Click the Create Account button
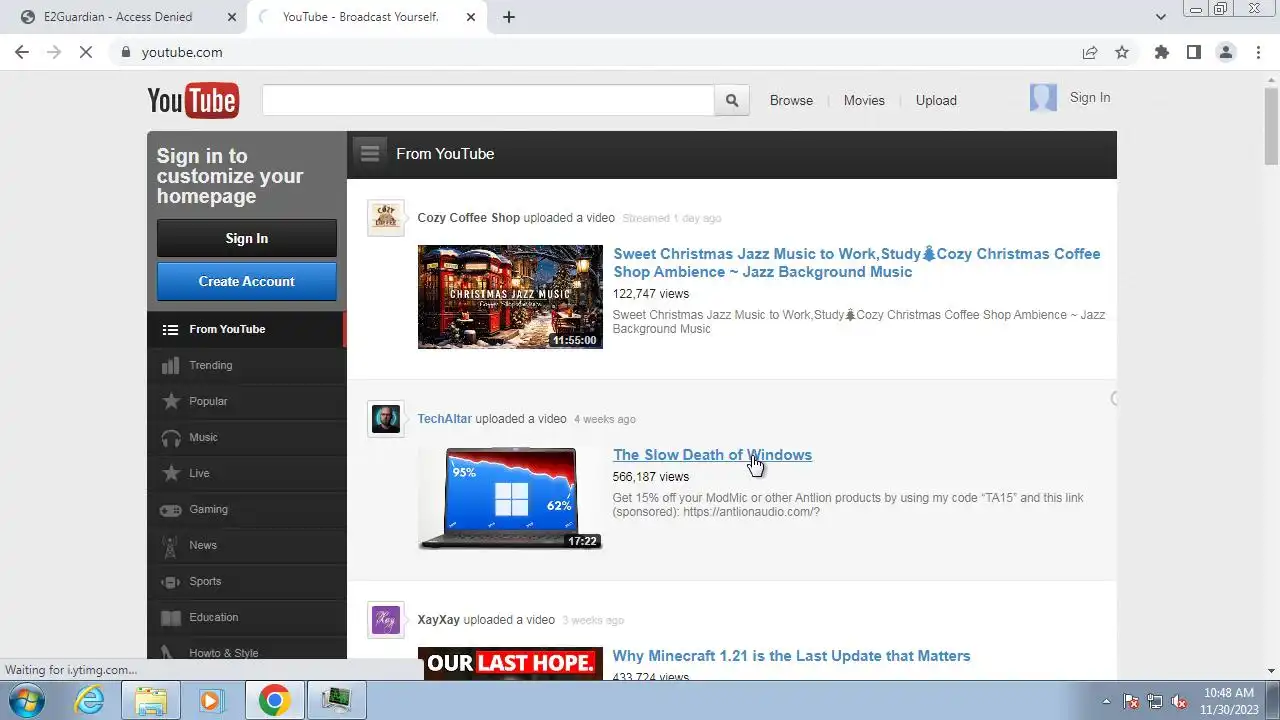This screenshot has width=1280, height=720. (247, 281)
